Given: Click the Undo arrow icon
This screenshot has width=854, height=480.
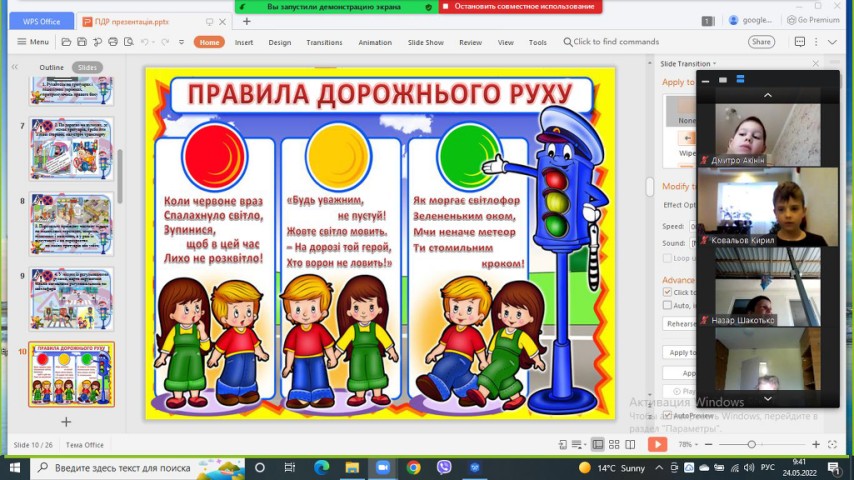Looking at the screenshot, I should pos(146,42).
